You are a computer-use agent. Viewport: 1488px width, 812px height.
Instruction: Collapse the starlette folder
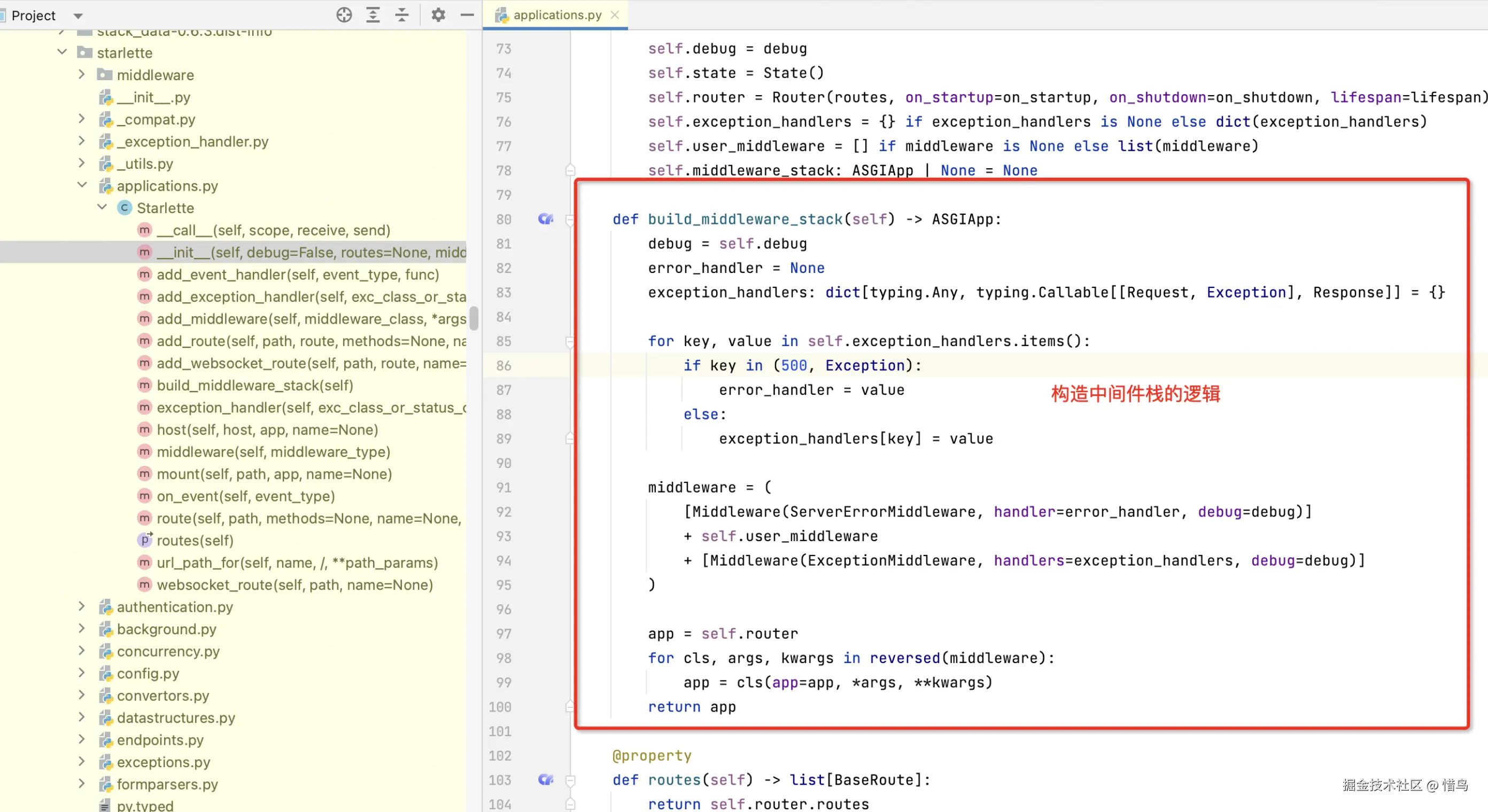[63, 52]
